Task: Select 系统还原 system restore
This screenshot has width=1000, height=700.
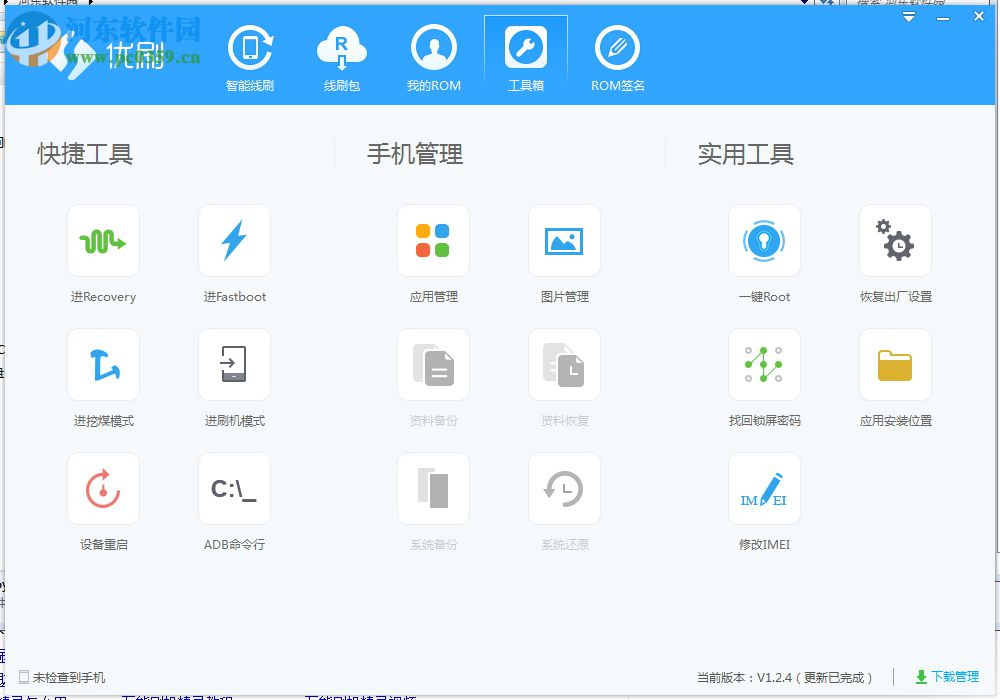Action: tap(564, 502)
